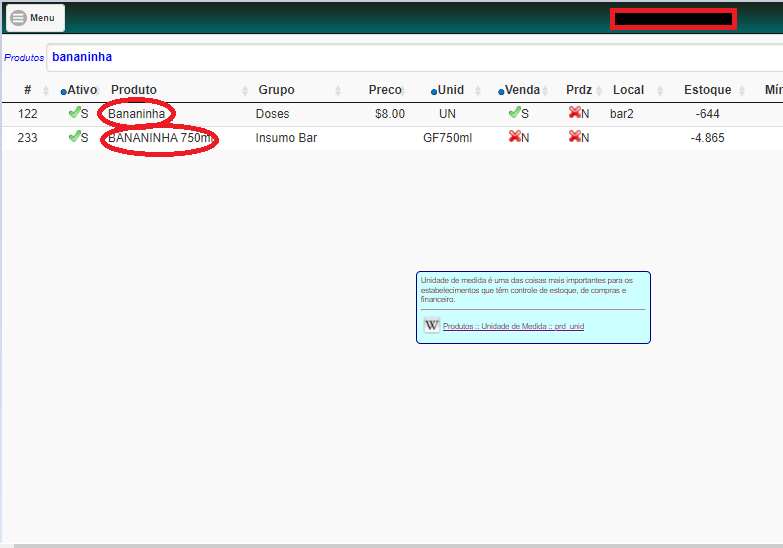Sort by Estoque column header

[708, 90]
